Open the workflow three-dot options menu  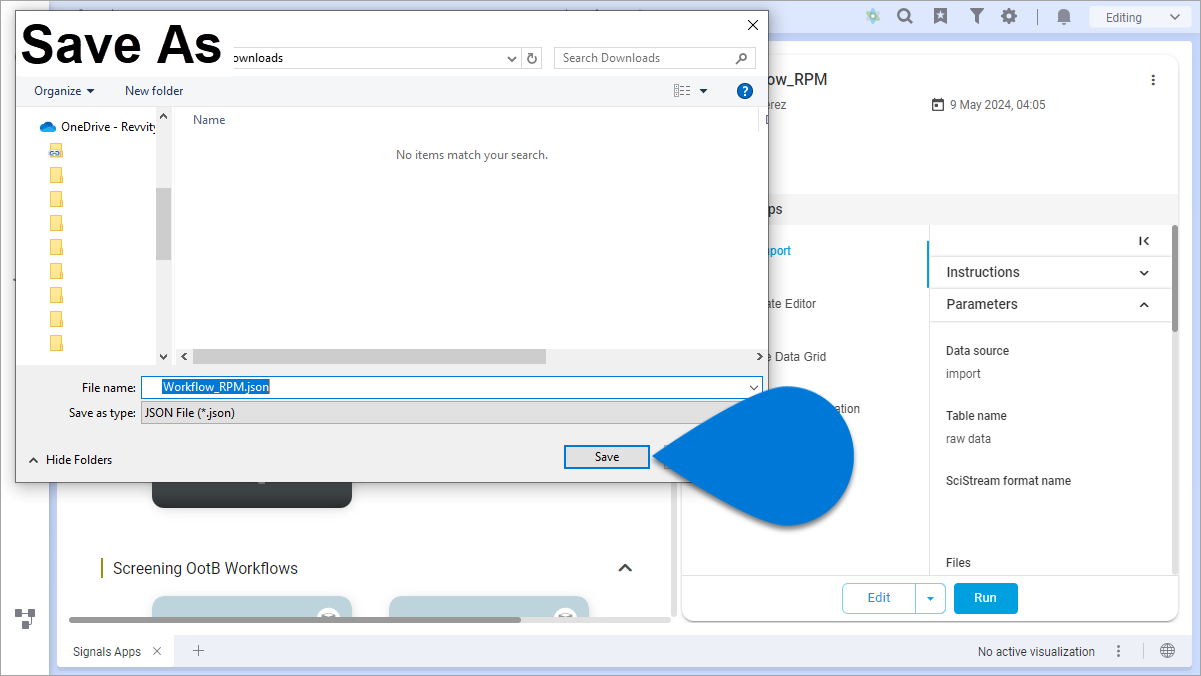(1153, 80)
